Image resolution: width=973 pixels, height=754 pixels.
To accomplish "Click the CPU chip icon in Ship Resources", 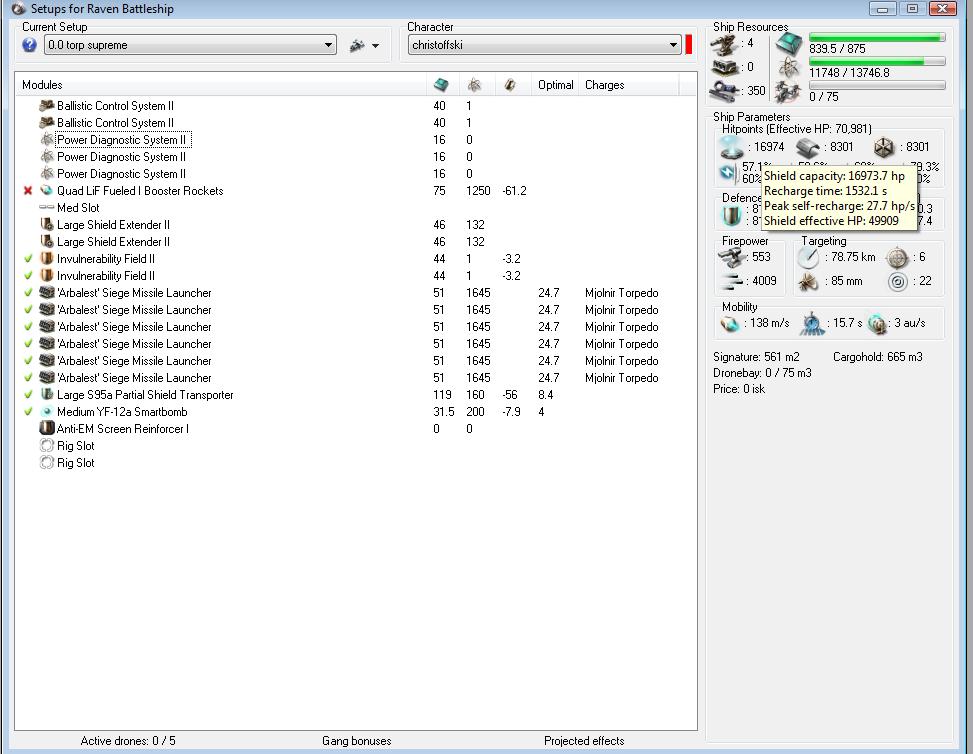I will [x=789, y=44].
